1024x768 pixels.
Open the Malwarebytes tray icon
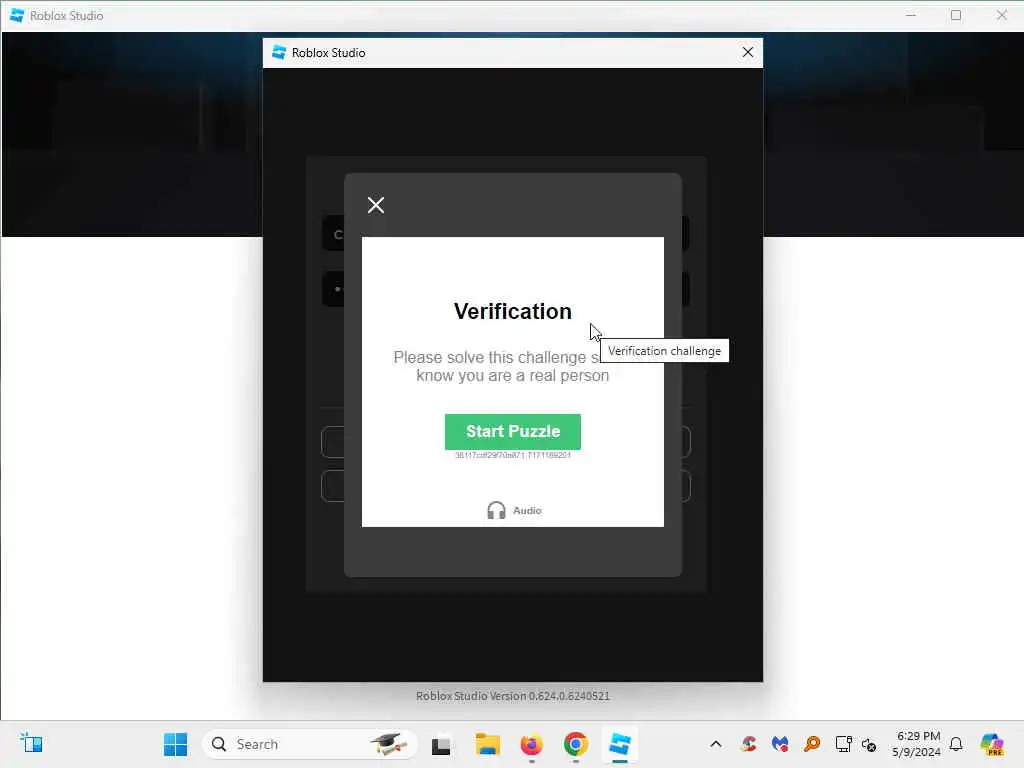point(780,744)
